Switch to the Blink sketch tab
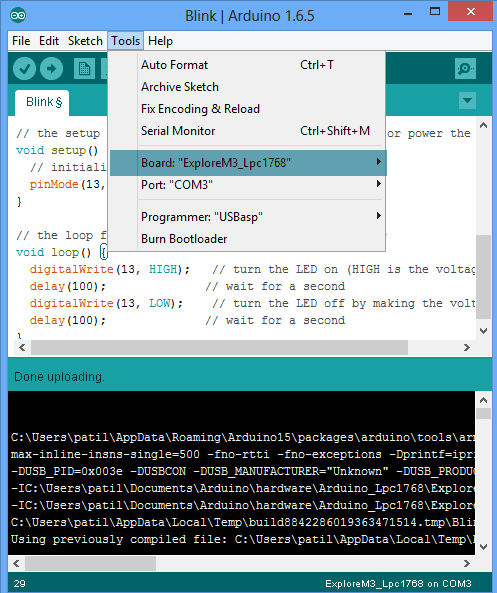The image size is (497, 593). (42, 102)
